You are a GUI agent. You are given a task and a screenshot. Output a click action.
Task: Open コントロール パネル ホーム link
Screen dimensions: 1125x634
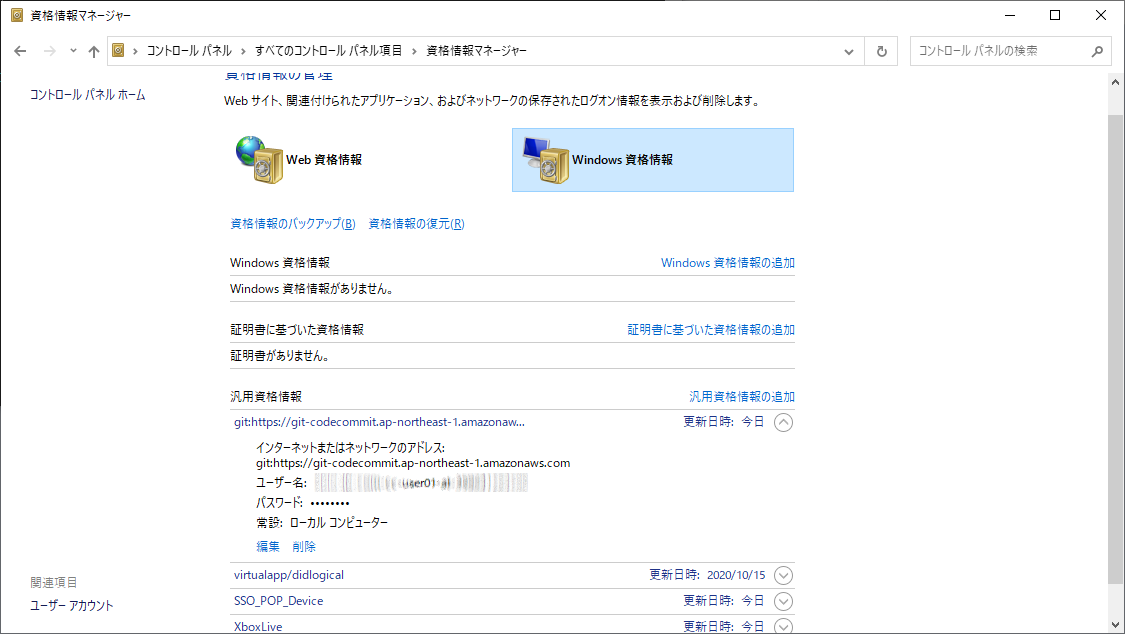(x=88, y=95)
